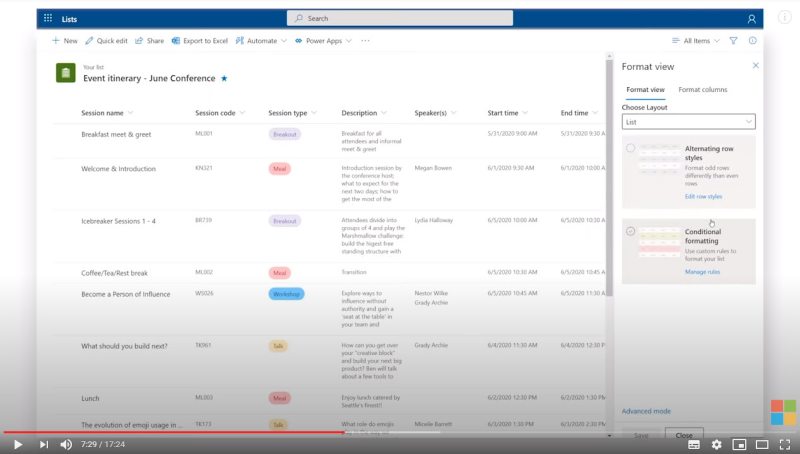Open the 'Lunch' session item
The image size is (800, 454).
click(x=90, y=398)
